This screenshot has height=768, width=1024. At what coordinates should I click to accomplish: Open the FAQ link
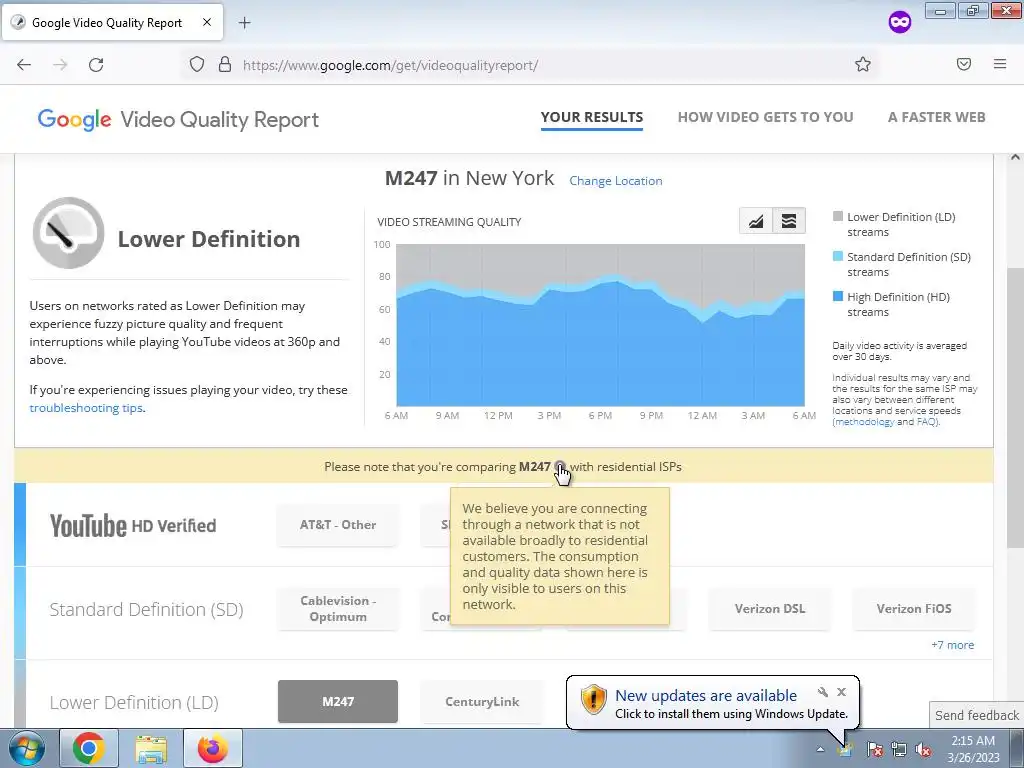[926, 422]
